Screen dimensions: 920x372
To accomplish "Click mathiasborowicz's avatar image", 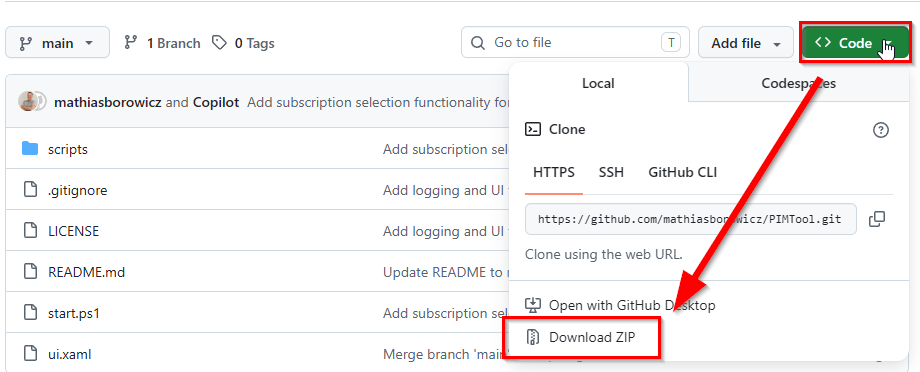I will click(28, 102).
